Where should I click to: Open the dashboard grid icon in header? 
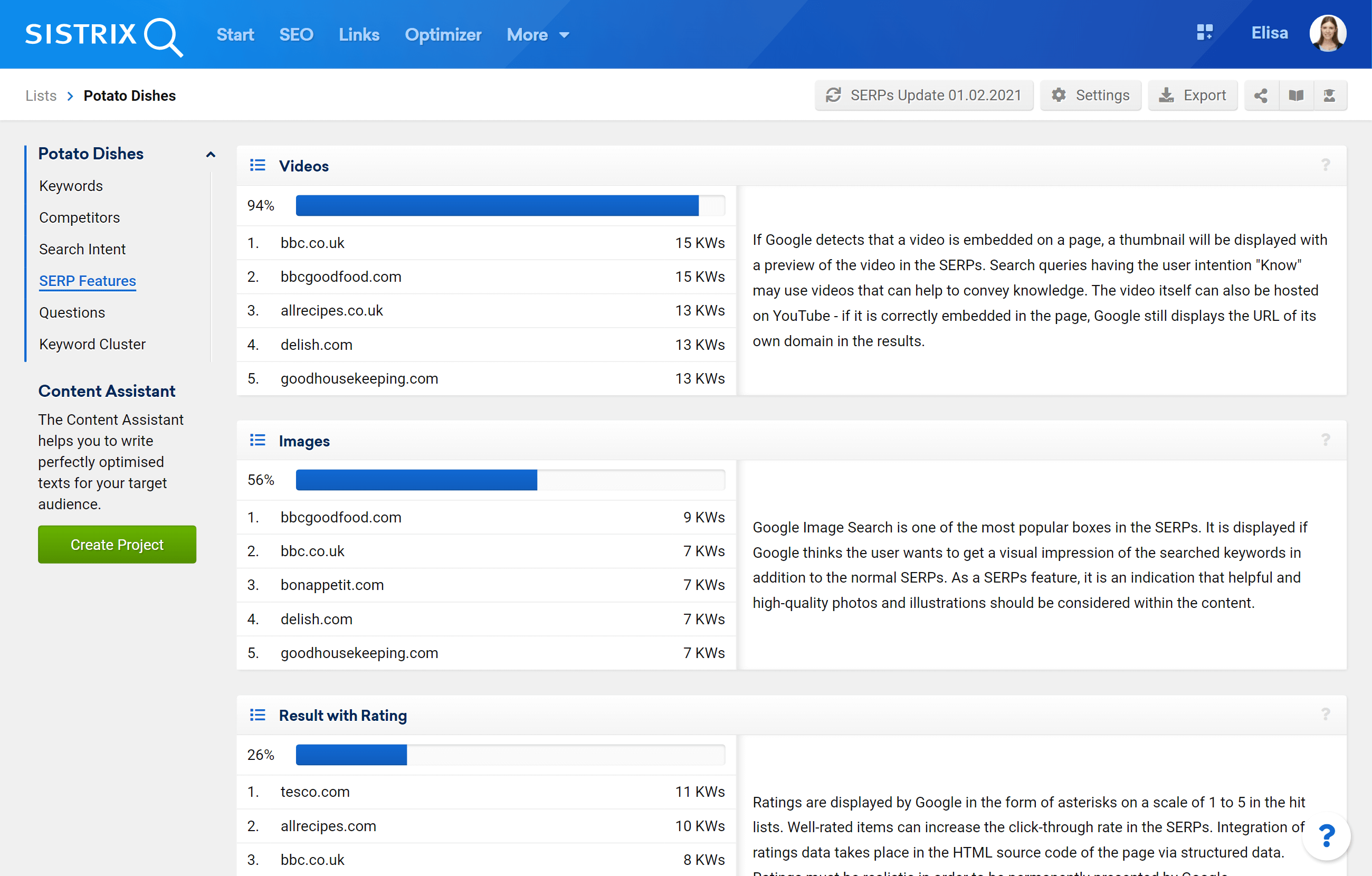pyautogui.click(x=1205, y=33)
